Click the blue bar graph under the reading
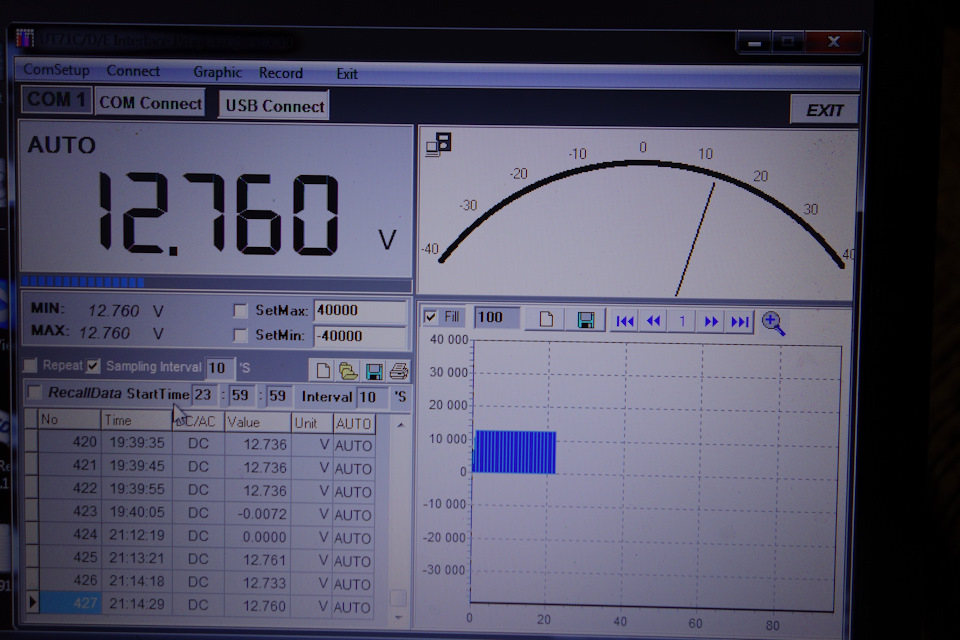This screenshot has height=640, width=960. 217,282
